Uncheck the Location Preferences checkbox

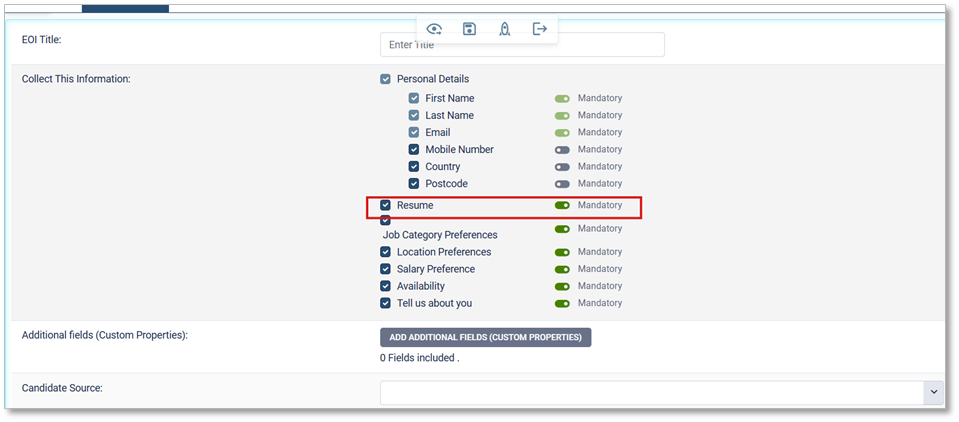click(386, 252)
